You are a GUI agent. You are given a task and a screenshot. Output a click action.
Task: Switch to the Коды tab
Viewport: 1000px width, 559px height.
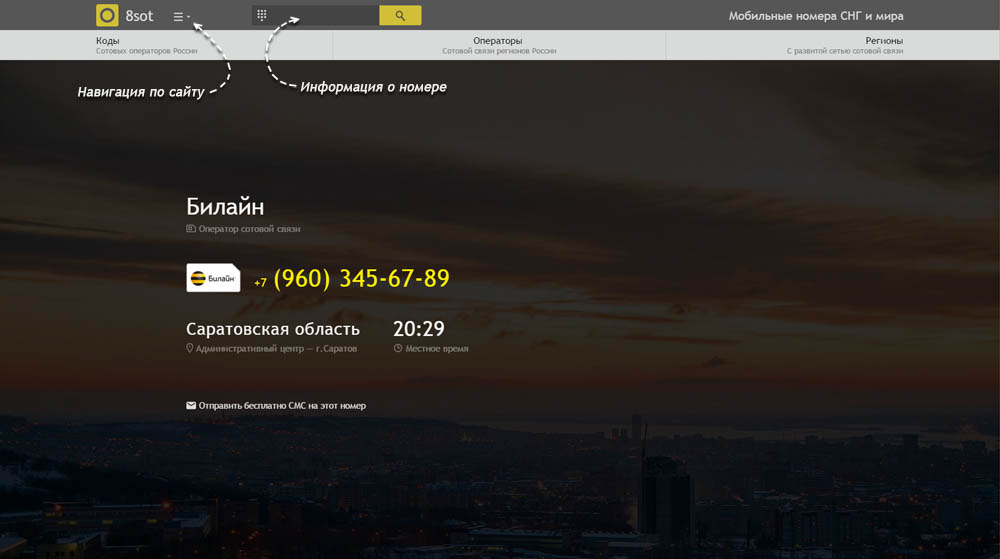166,45
